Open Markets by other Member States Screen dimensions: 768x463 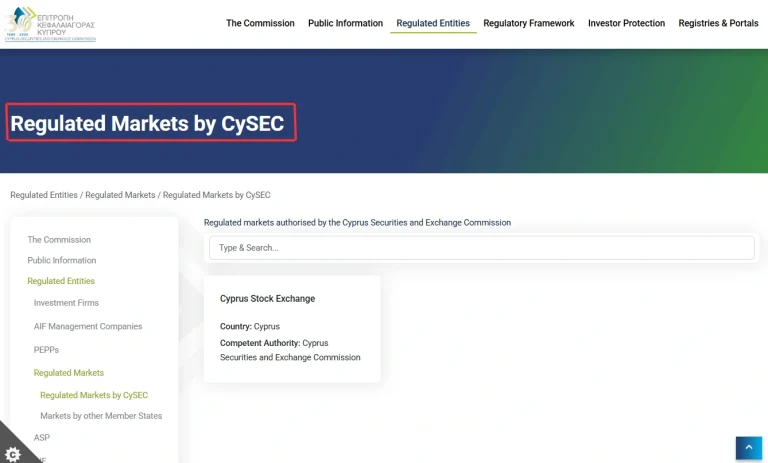click(x=101, y=415)
